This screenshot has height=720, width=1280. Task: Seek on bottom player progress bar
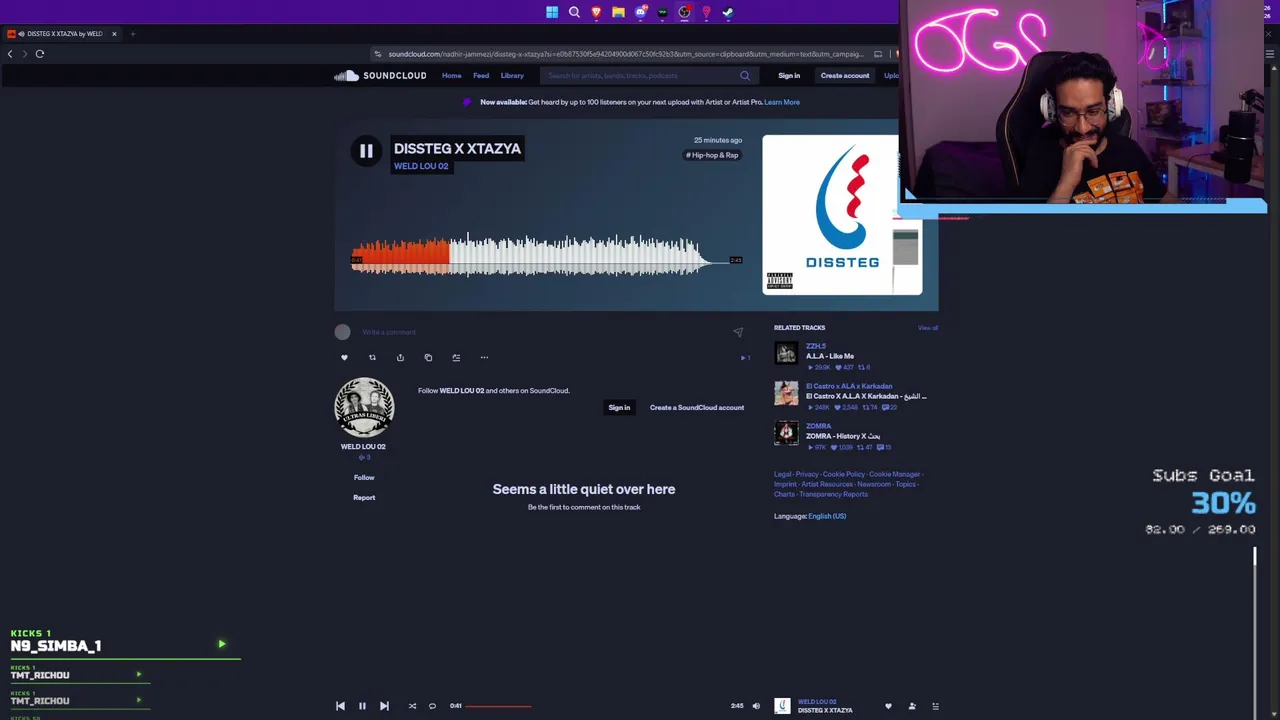[x=595, y=706]
